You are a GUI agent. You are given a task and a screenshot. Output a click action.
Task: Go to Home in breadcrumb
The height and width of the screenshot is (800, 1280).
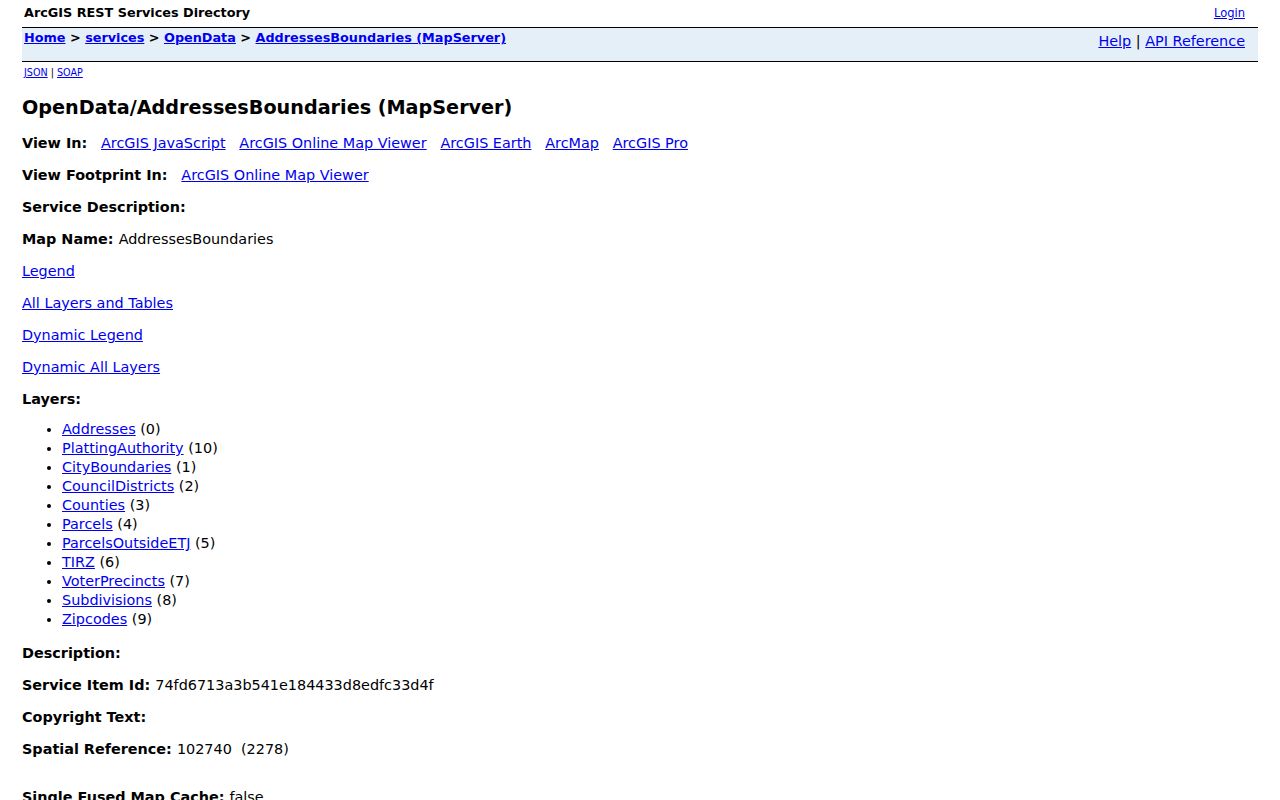[x=45, y=38]
